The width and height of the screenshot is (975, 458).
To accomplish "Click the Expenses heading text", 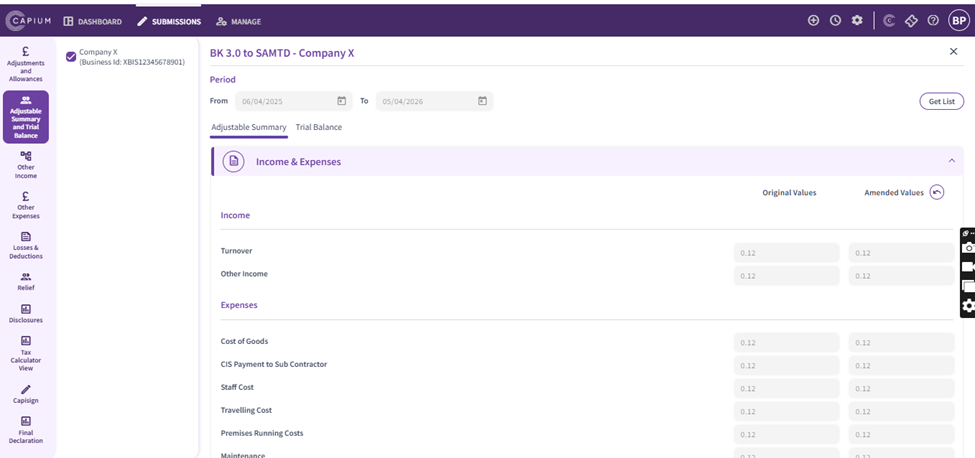I will pyautogui.click(x=239, y=305).
